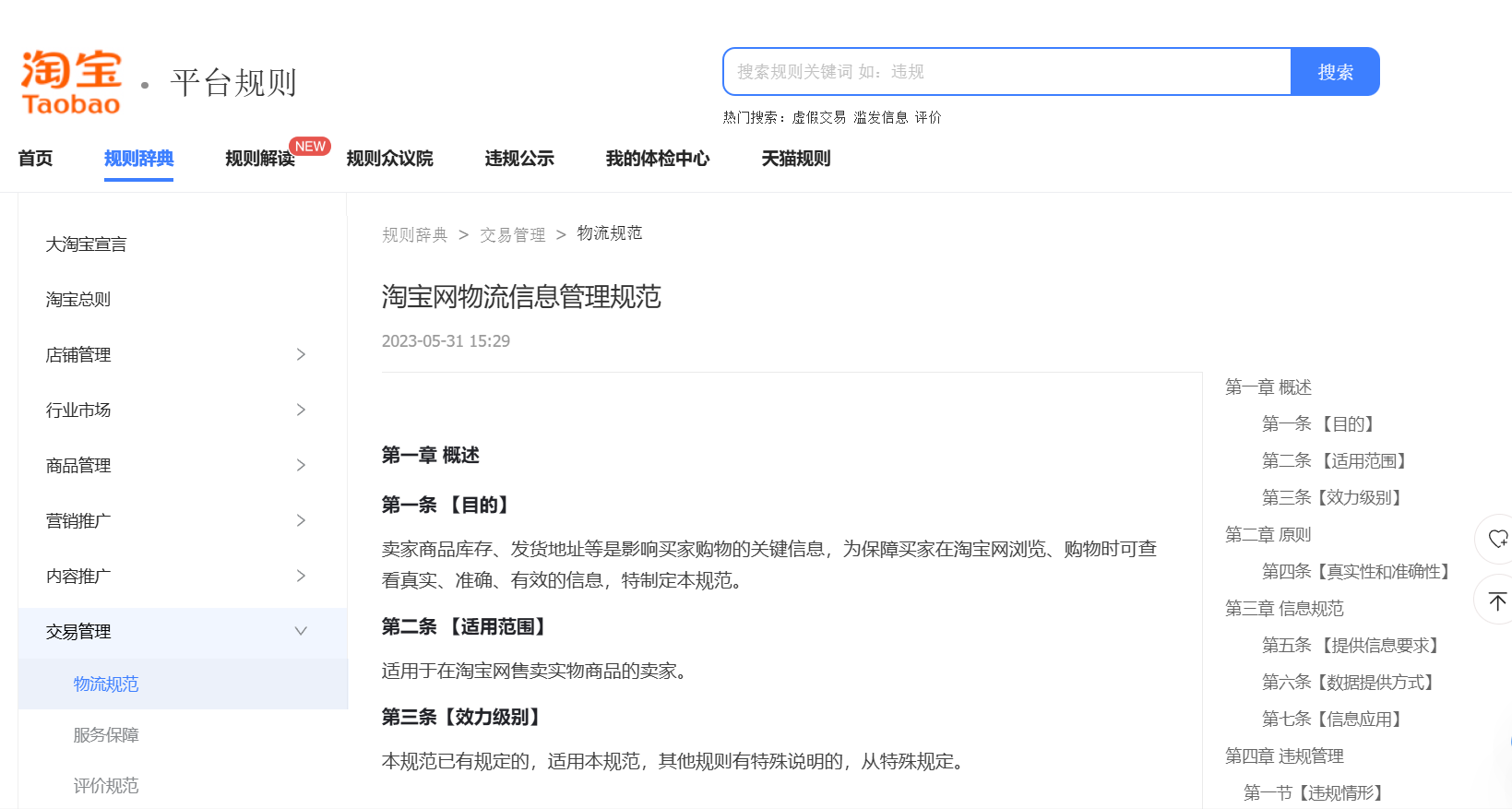Open 大淘宝宣言 in the sidebar

[x=87, y=244]
